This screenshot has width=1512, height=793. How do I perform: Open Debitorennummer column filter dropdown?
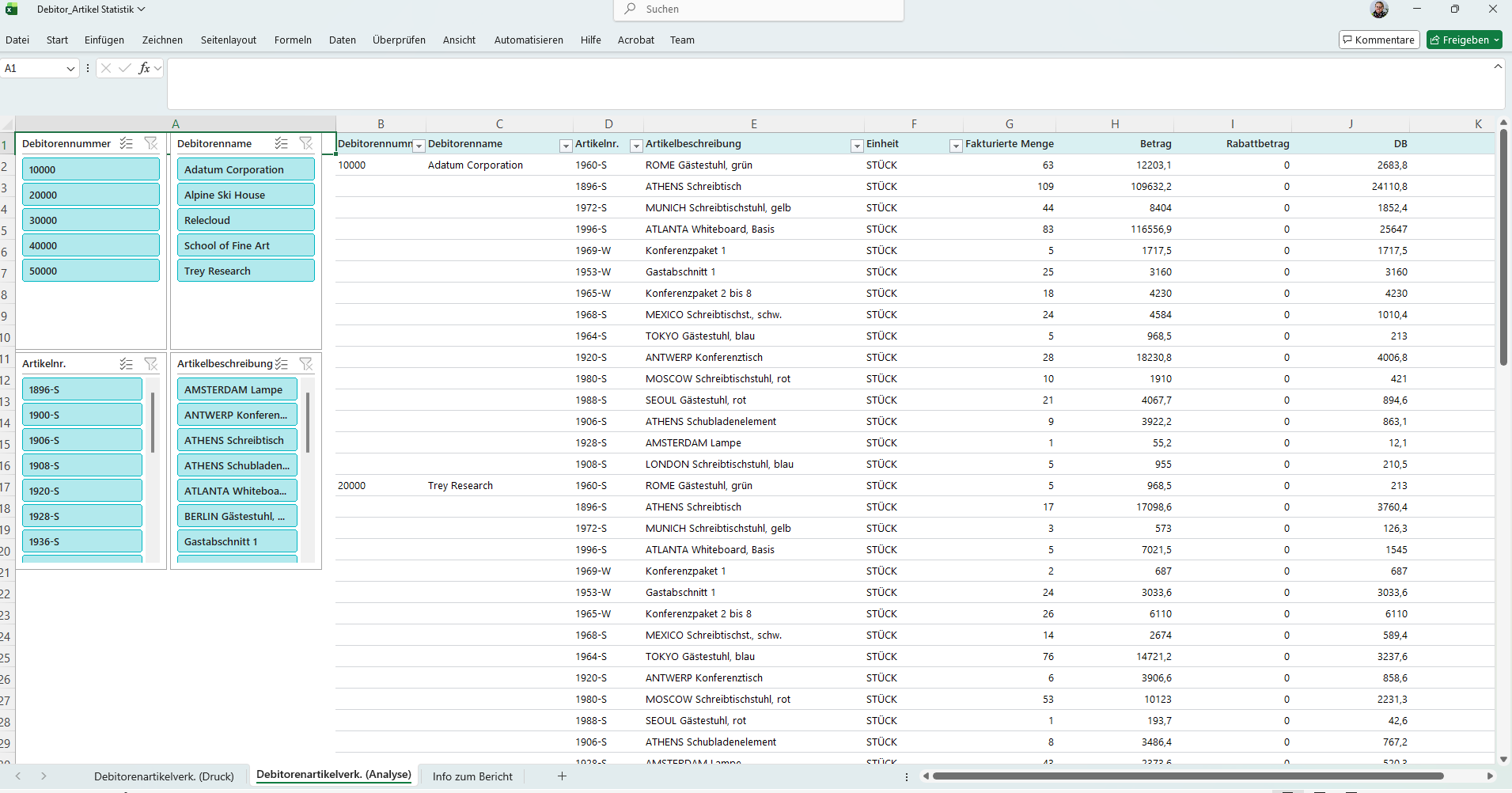coord(419,146)
